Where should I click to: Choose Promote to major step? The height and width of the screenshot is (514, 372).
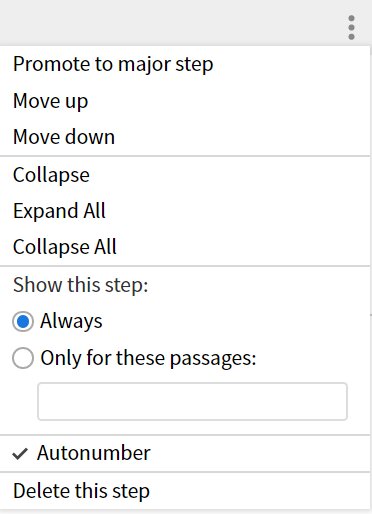pyautogui.click(x=185, y=64)
